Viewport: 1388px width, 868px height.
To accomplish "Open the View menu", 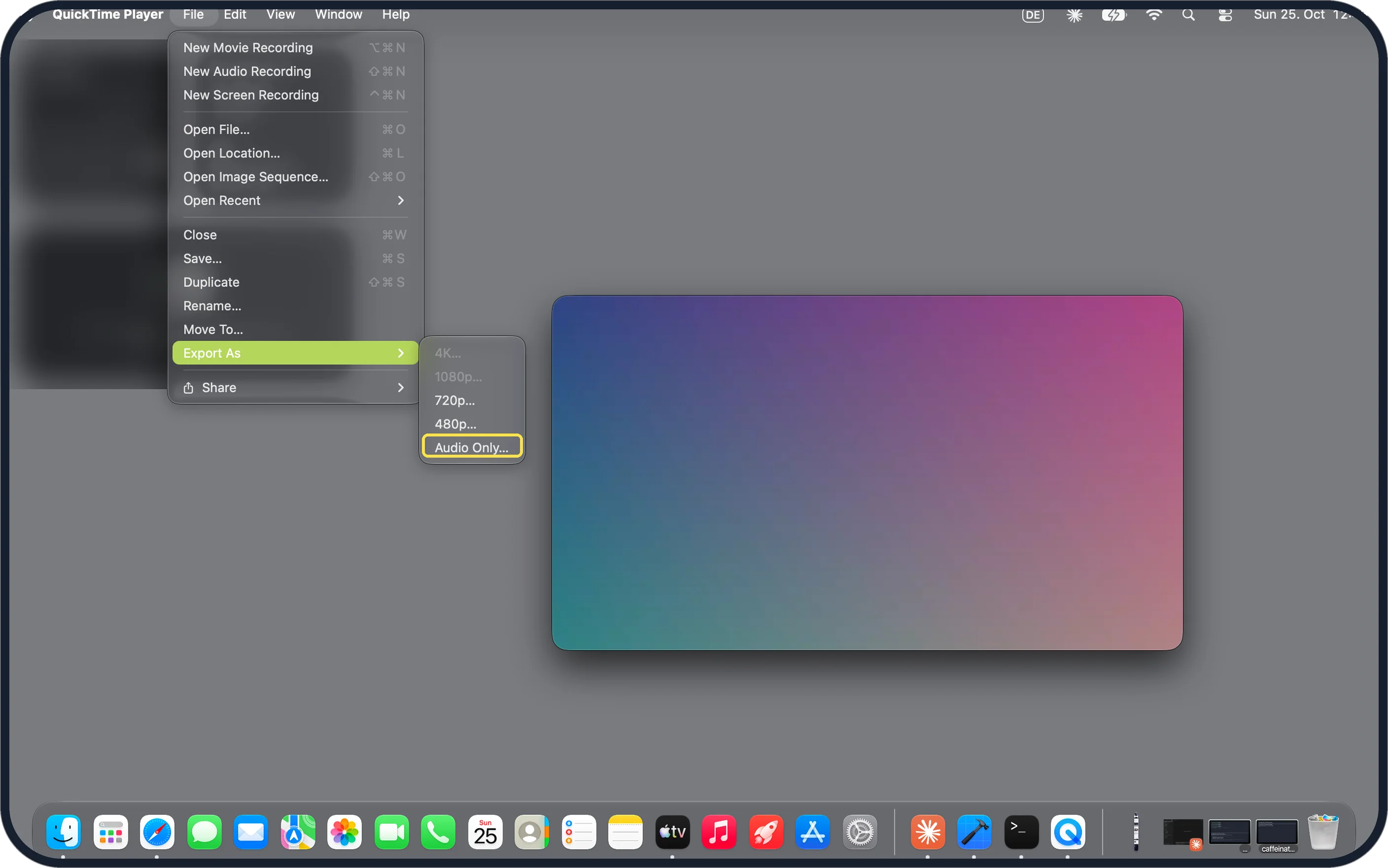I will (x=280, y=14).
